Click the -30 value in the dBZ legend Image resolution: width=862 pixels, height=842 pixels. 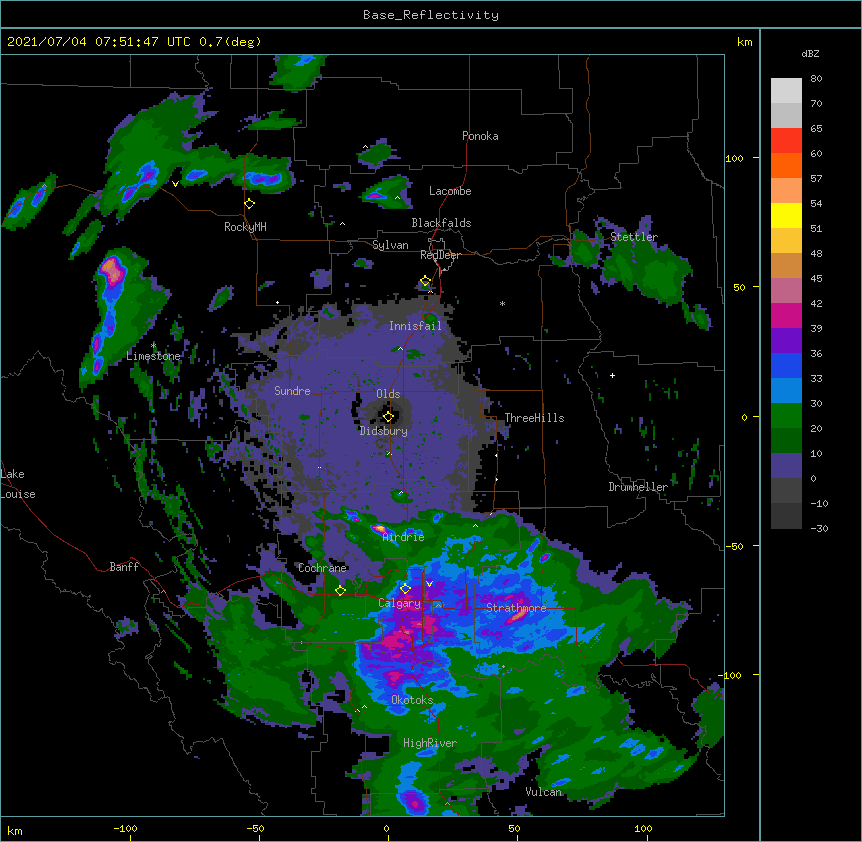[819, 529]
